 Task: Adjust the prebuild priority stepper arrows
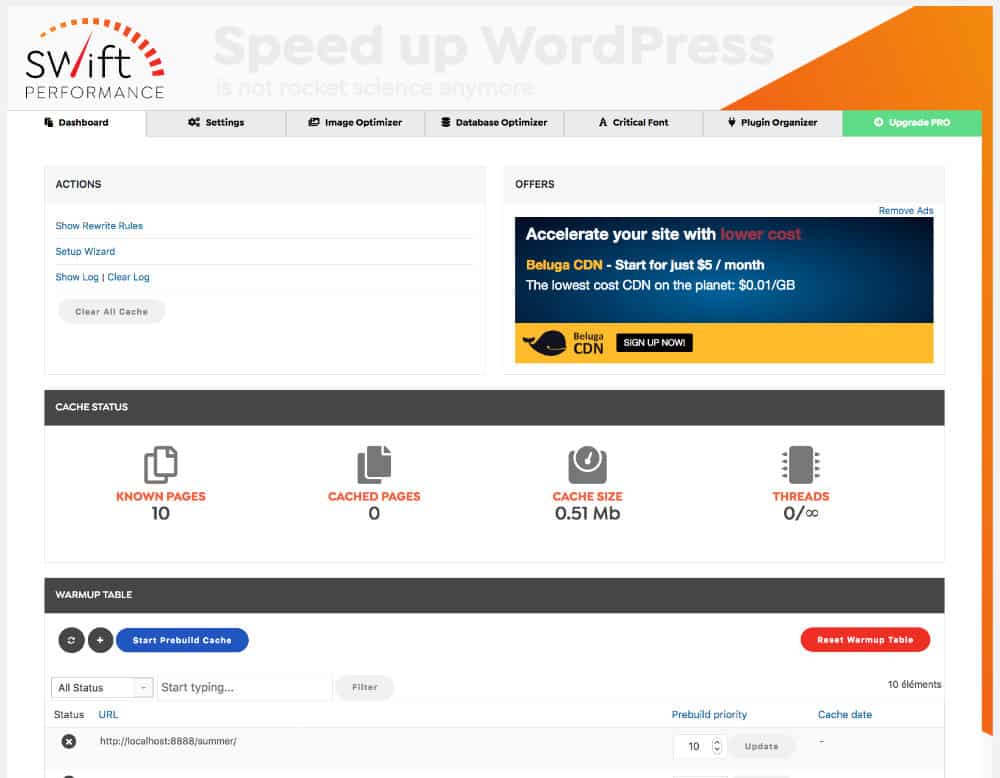716,746
